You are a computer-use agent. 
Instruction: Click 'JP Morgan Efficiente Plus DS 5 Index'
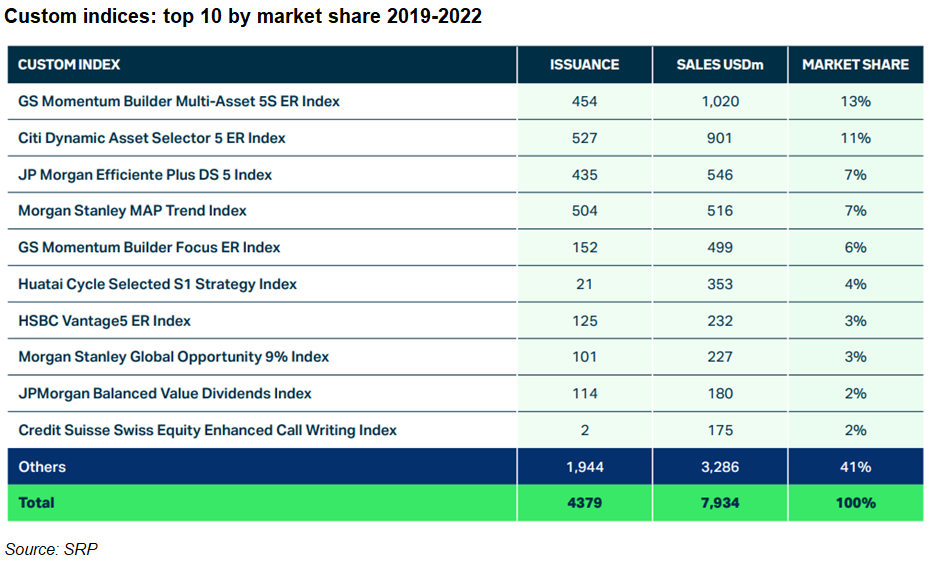(x=145, y=174)
